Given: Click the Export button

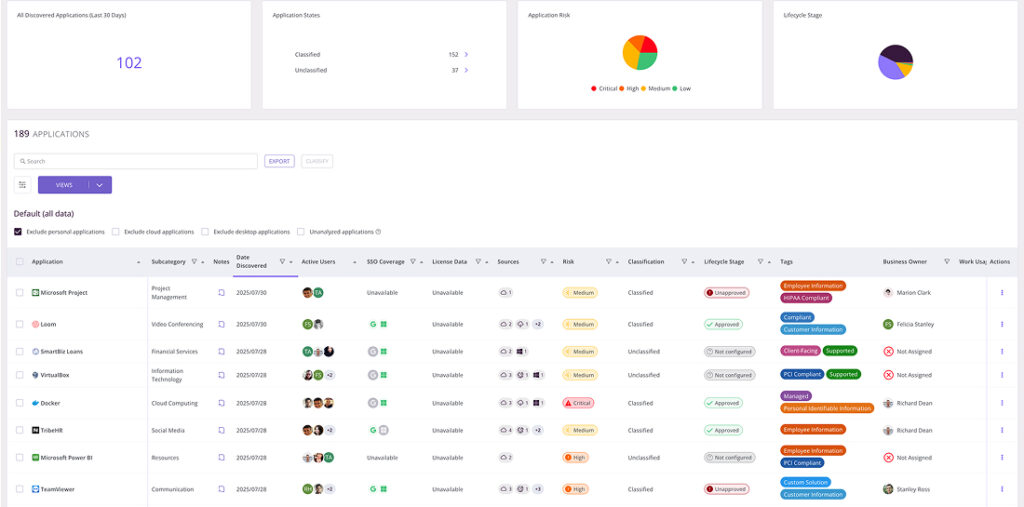Looking at the screenshot, I should [x=280, y=161].
